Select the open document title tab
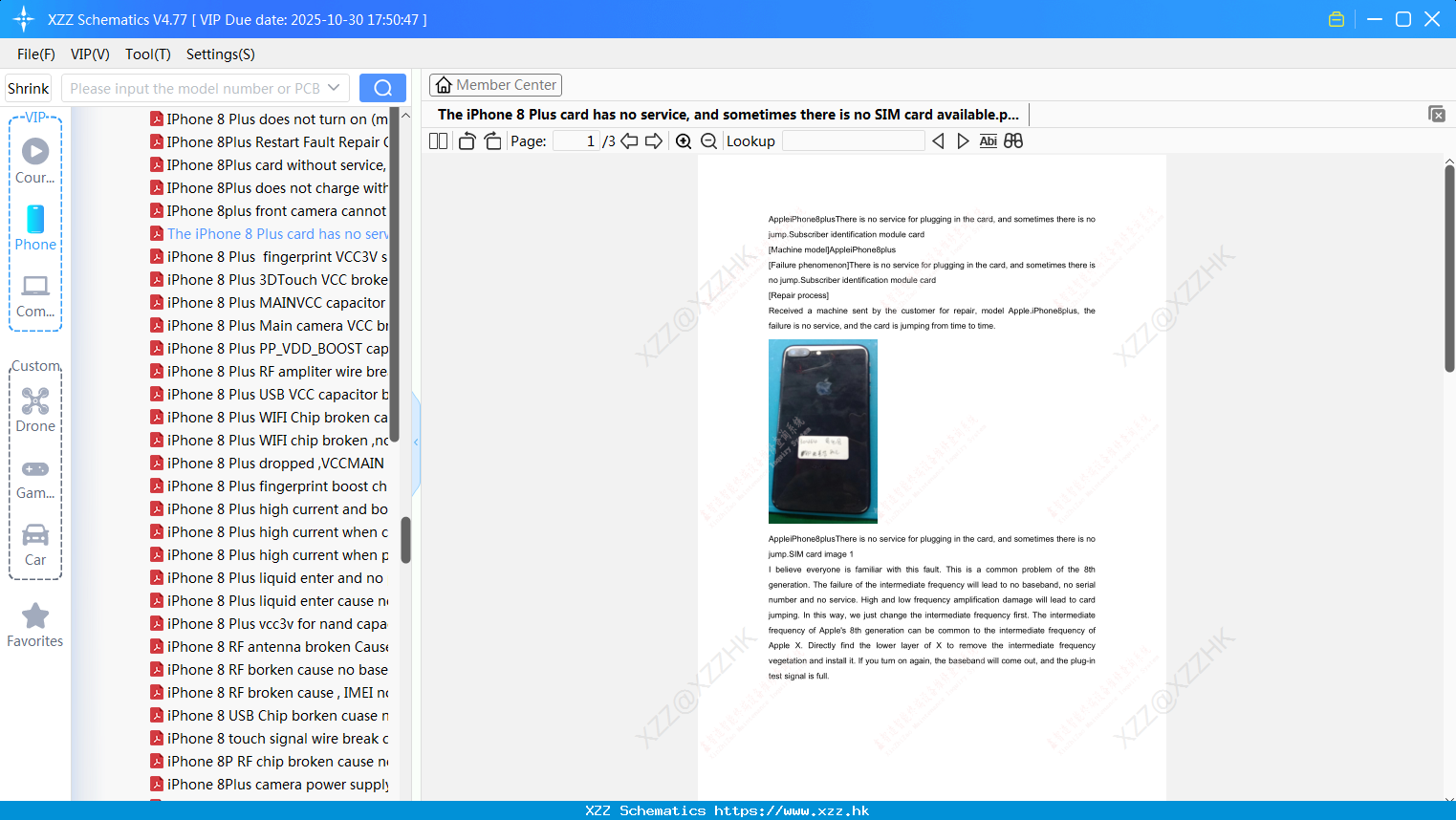This screenshot has width=1456, height=820. tap(728, 114)
